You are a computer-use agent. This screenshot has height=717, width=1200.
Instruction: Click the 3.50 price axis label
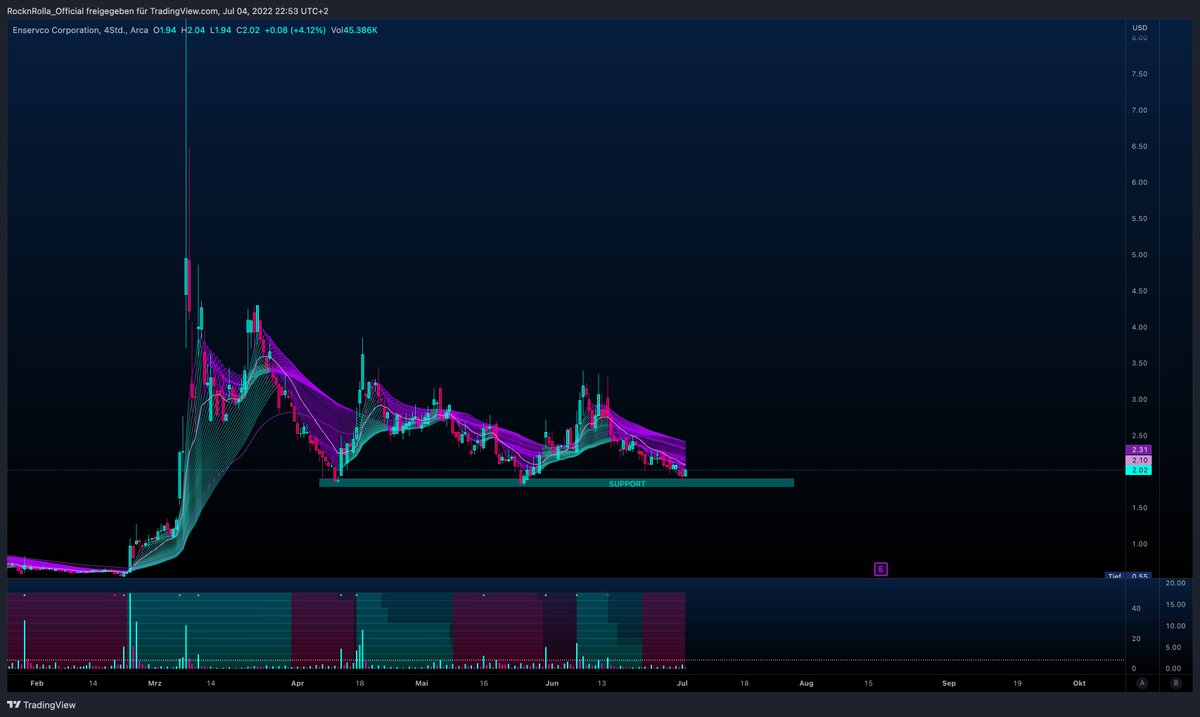[x=1139, y=363]
